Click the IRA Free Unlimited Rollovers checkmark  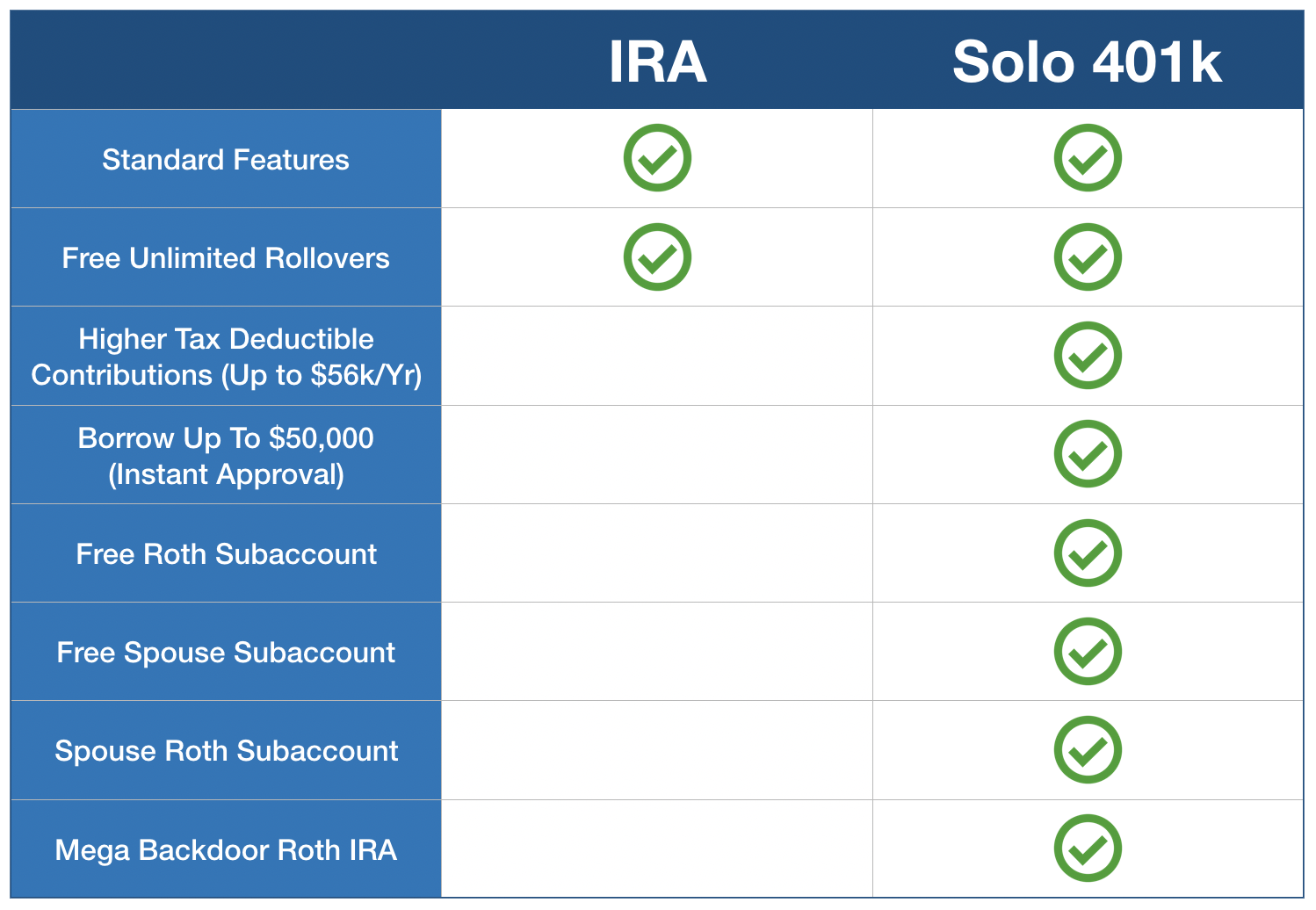point(657,257)
